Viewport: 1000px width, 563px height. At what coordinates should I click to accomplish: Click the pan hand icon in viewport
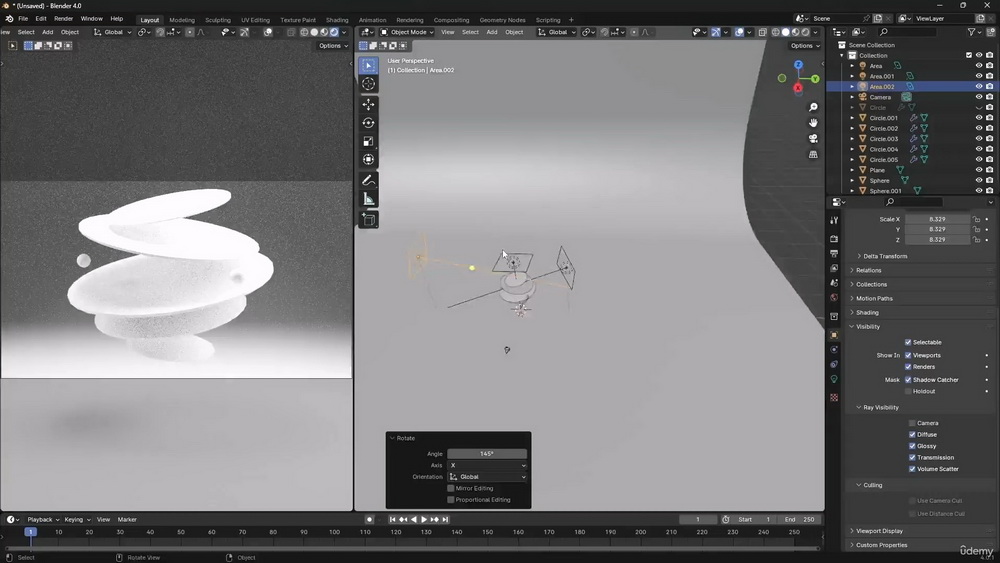tap(813, 122)
